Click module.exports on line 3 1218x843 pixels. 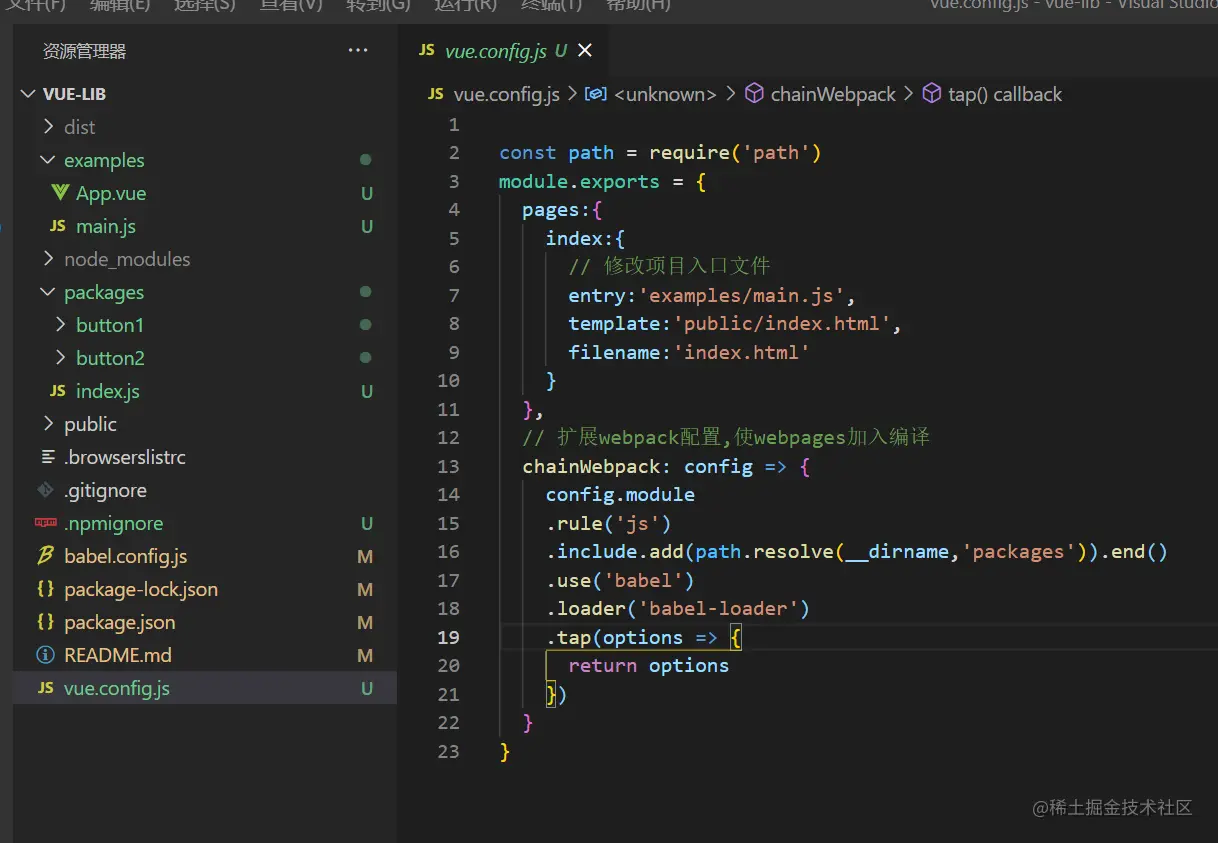579,181
